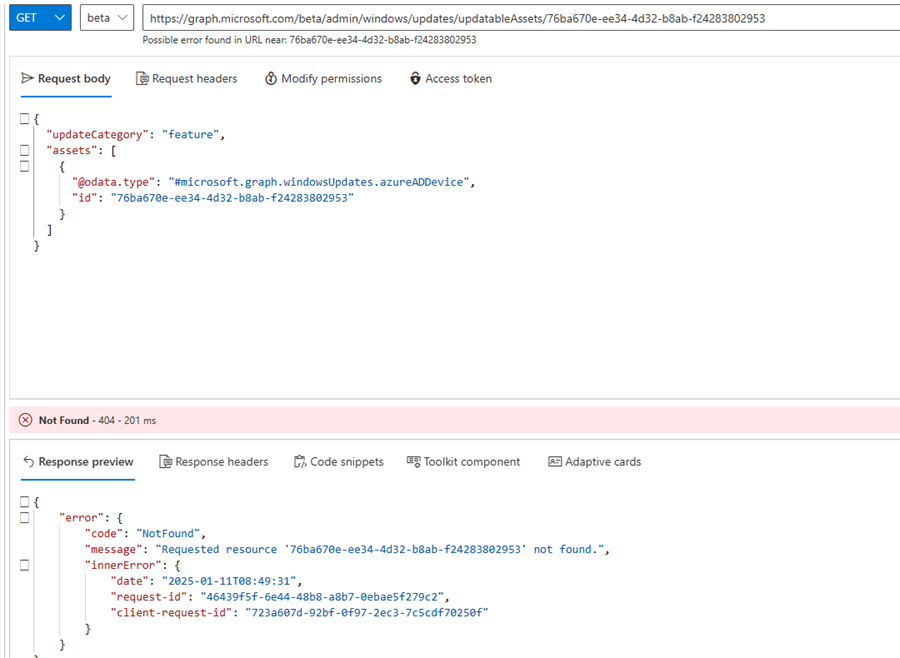Collapse the "error" object in response

(x=24, y=517)
